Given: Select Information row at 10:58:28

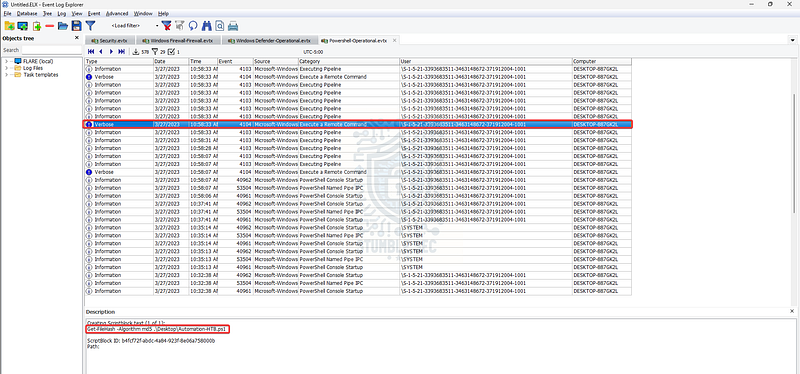Looking at the screenshot, I should (x=358, y=148).
